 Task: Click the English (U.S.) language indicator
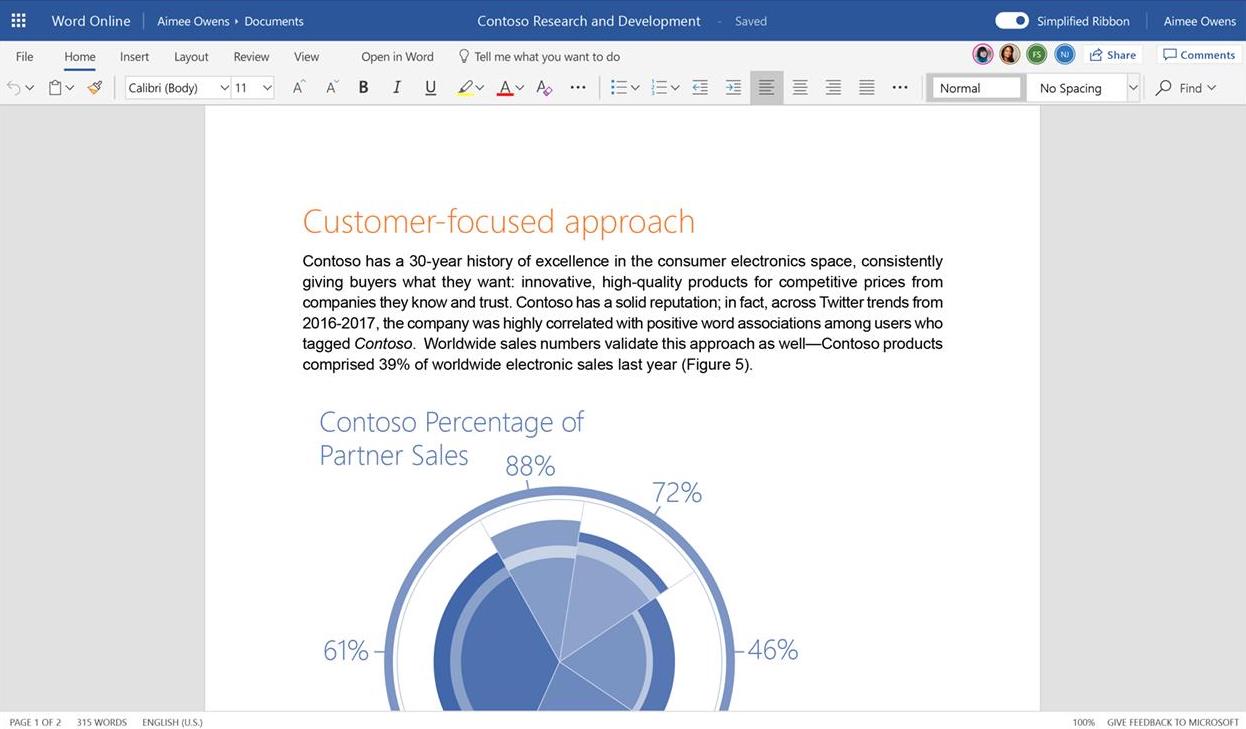coord(172,722)
